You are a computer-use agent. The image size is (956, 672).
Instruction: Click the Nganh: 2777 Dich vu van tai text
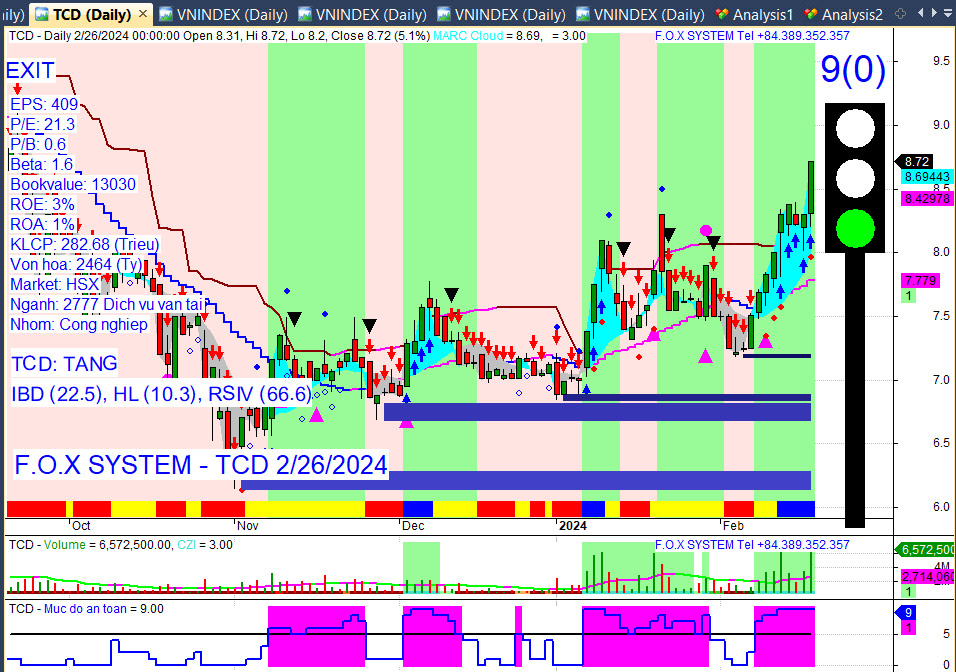[x=107, y=304]
